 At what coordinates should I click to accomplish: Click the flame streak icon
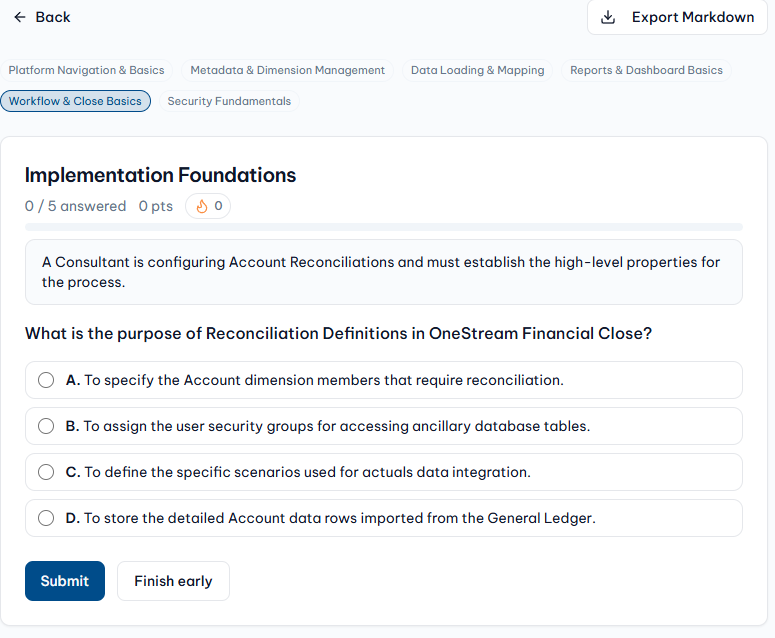(x=202, y=206)
